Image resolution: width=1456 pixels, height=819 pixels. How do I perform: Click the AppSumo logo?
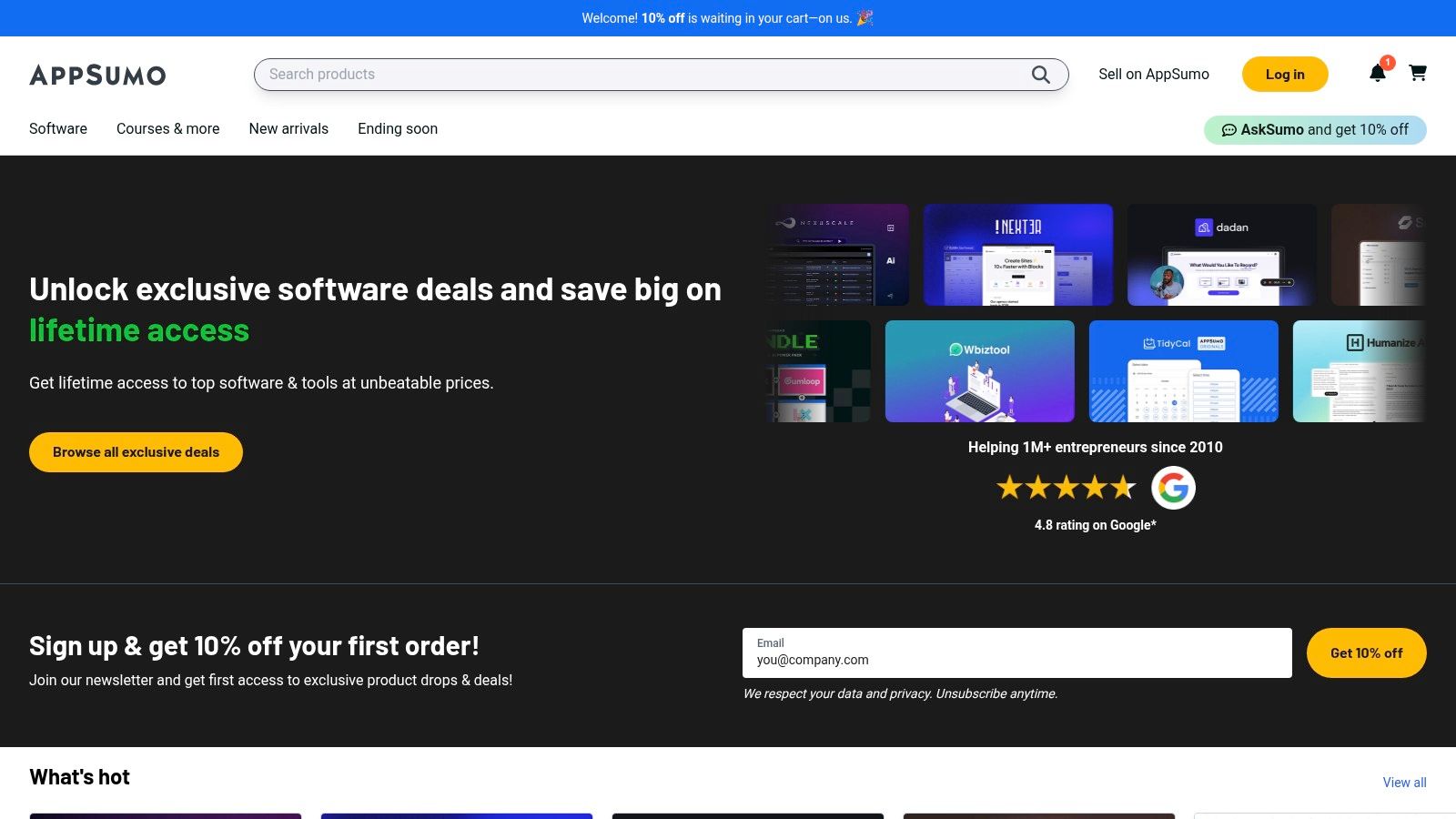click(x=97, y=75)
